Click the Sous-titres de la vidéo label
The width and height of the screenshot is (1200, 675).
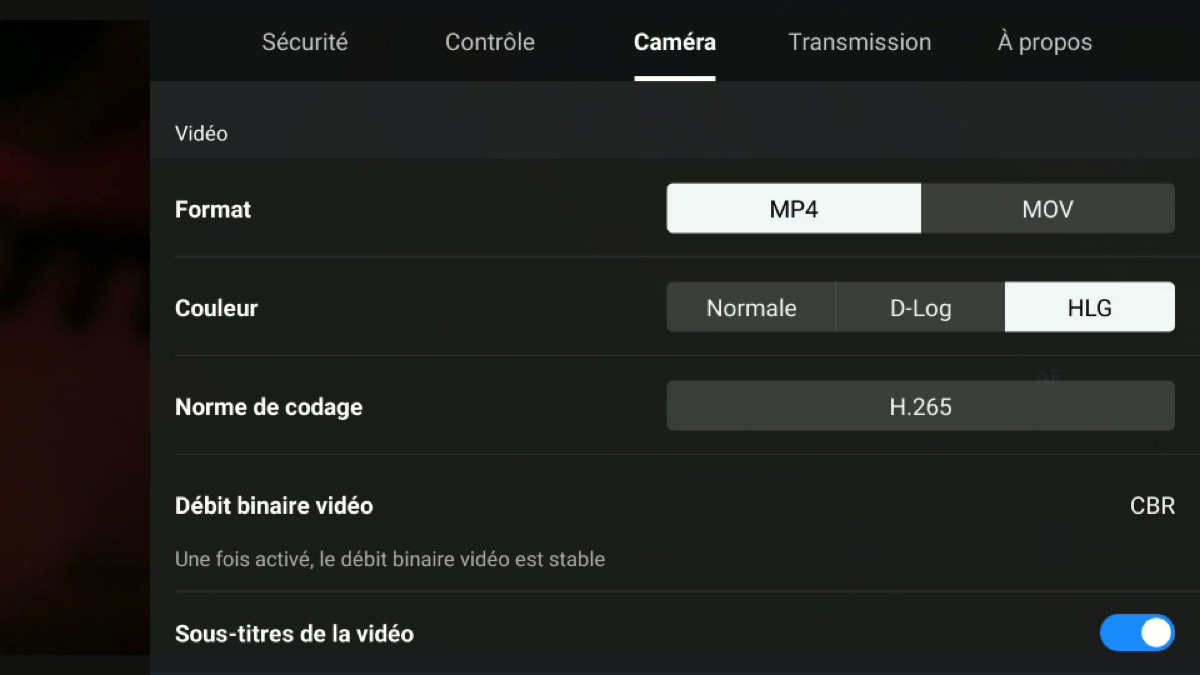[294, 634]
